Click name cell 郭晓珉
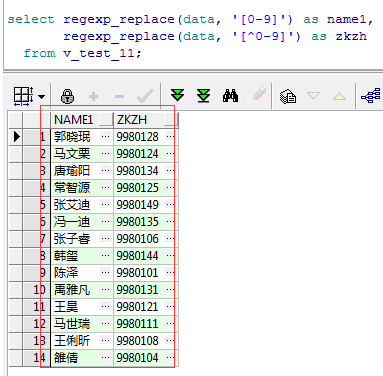Viewport: 383px width, 376px height. (x=72, y=137)
